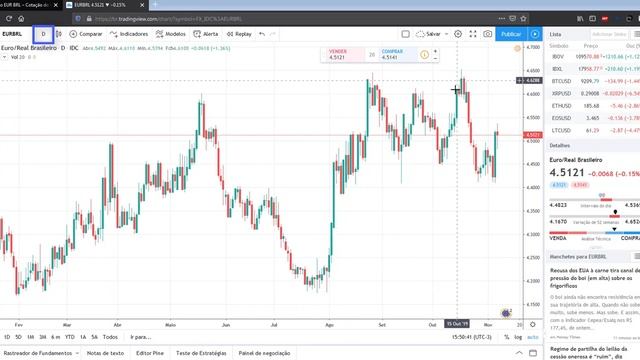The height and width of the screenshot is (360, 640).
Task: Click the COMPRAR 4.5141 buy button
Action: pyautogui.click(x=398, y=54)
